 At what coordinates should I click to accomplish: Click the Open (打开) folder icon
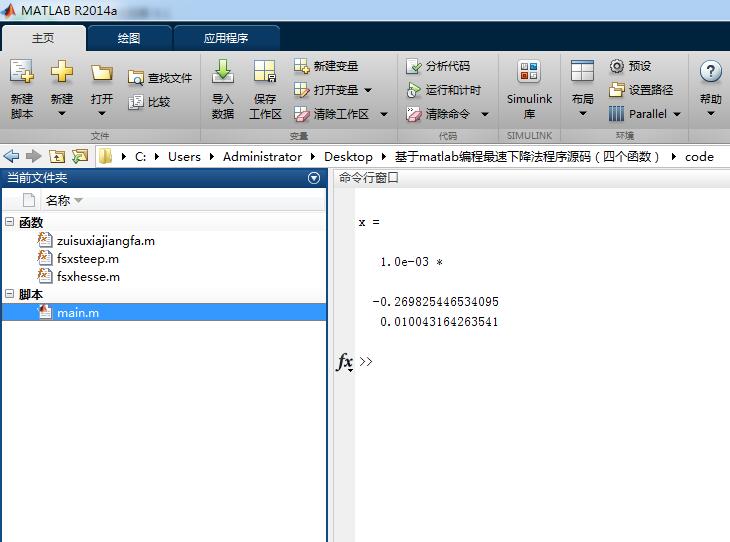tap(101, 73)
